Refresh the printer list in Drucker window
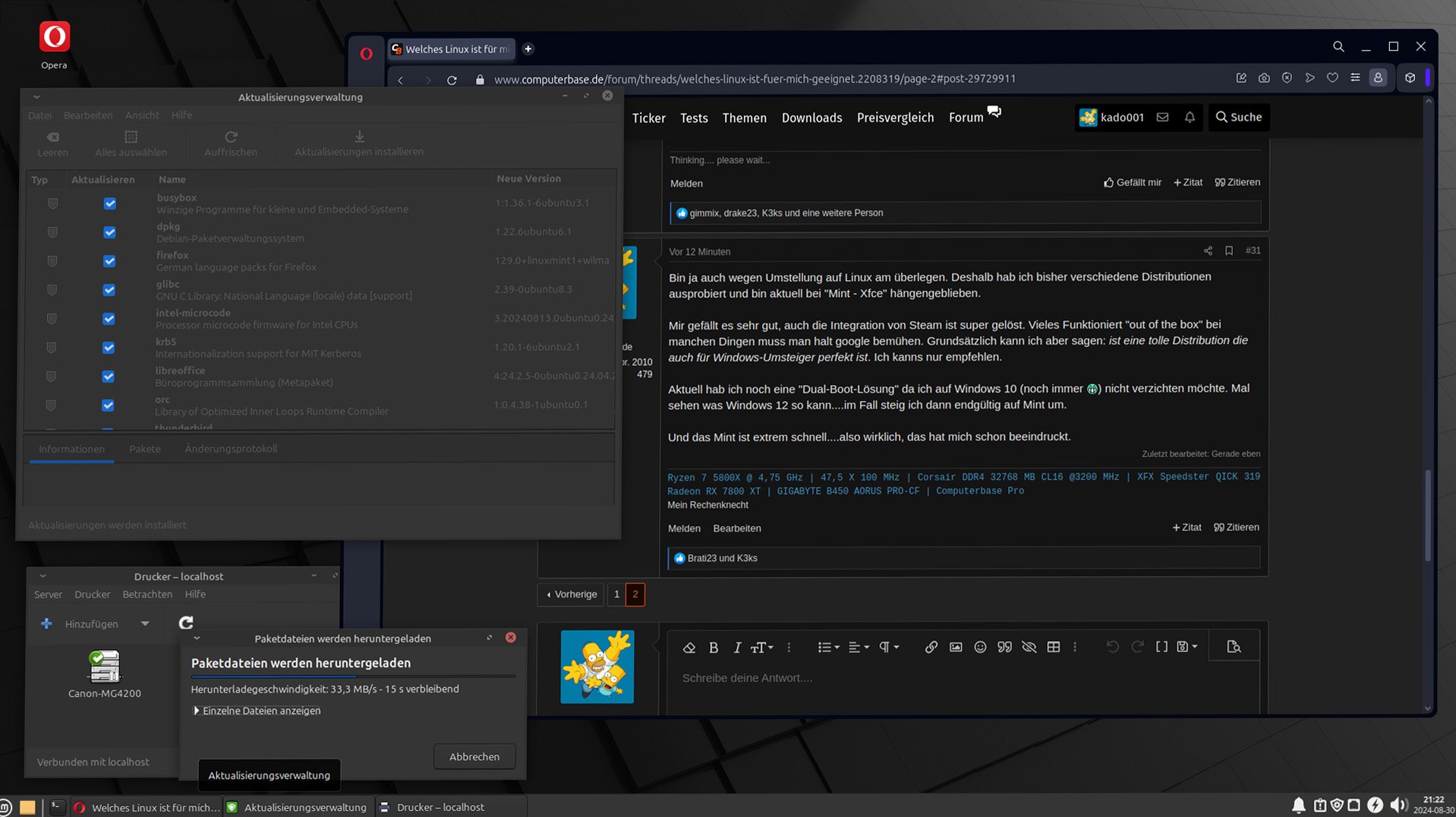This screenshot has width=1456, height=817. click(186, 623)
